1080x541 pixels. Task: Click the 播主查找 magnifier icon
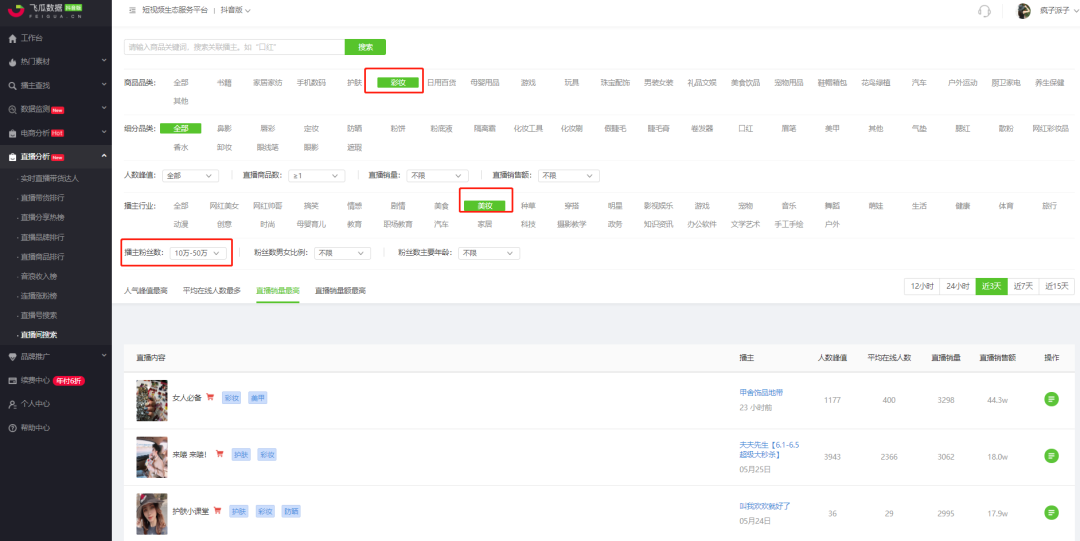click(x=12, y=85)
